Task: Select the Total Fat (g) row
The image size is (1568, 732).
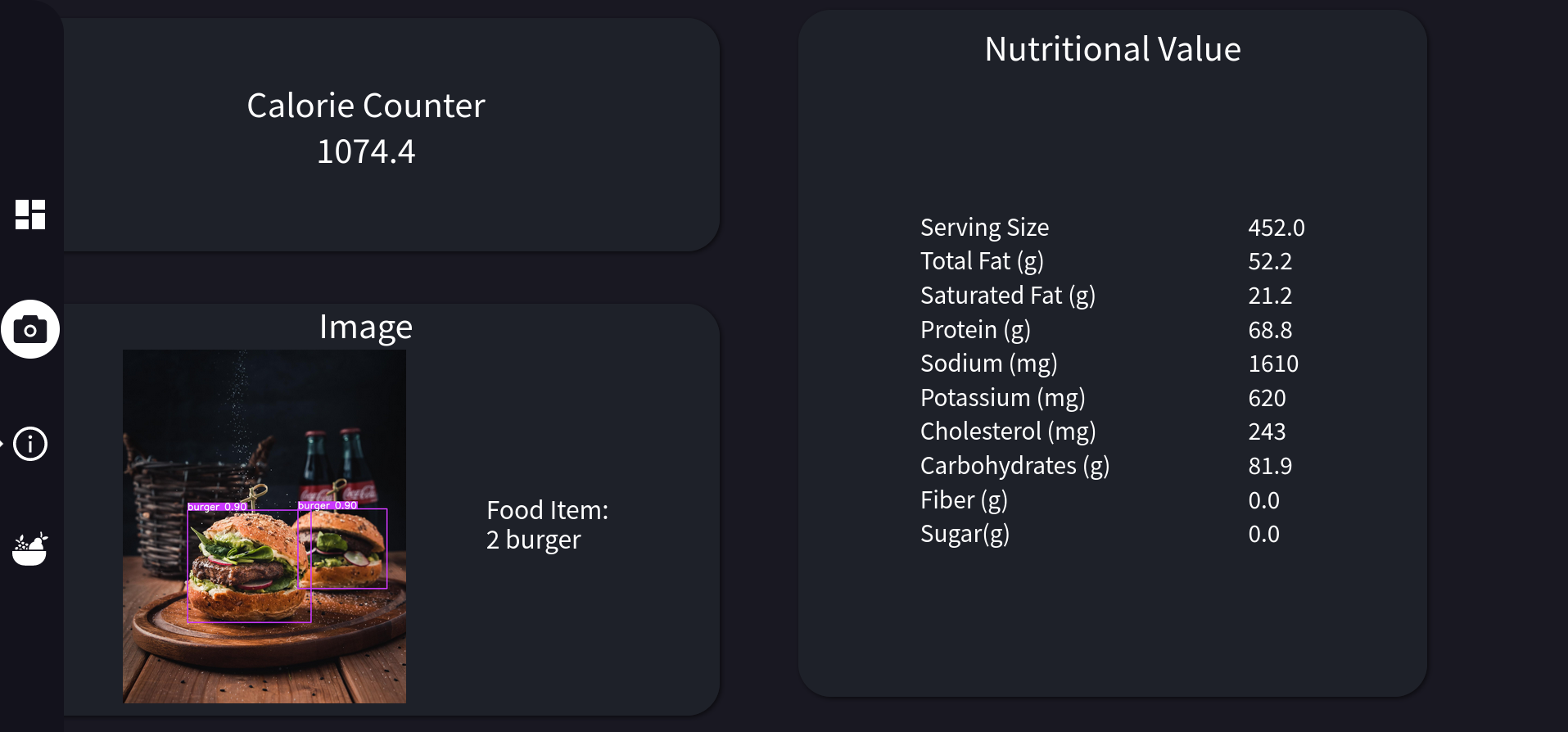Action: 1113,261
